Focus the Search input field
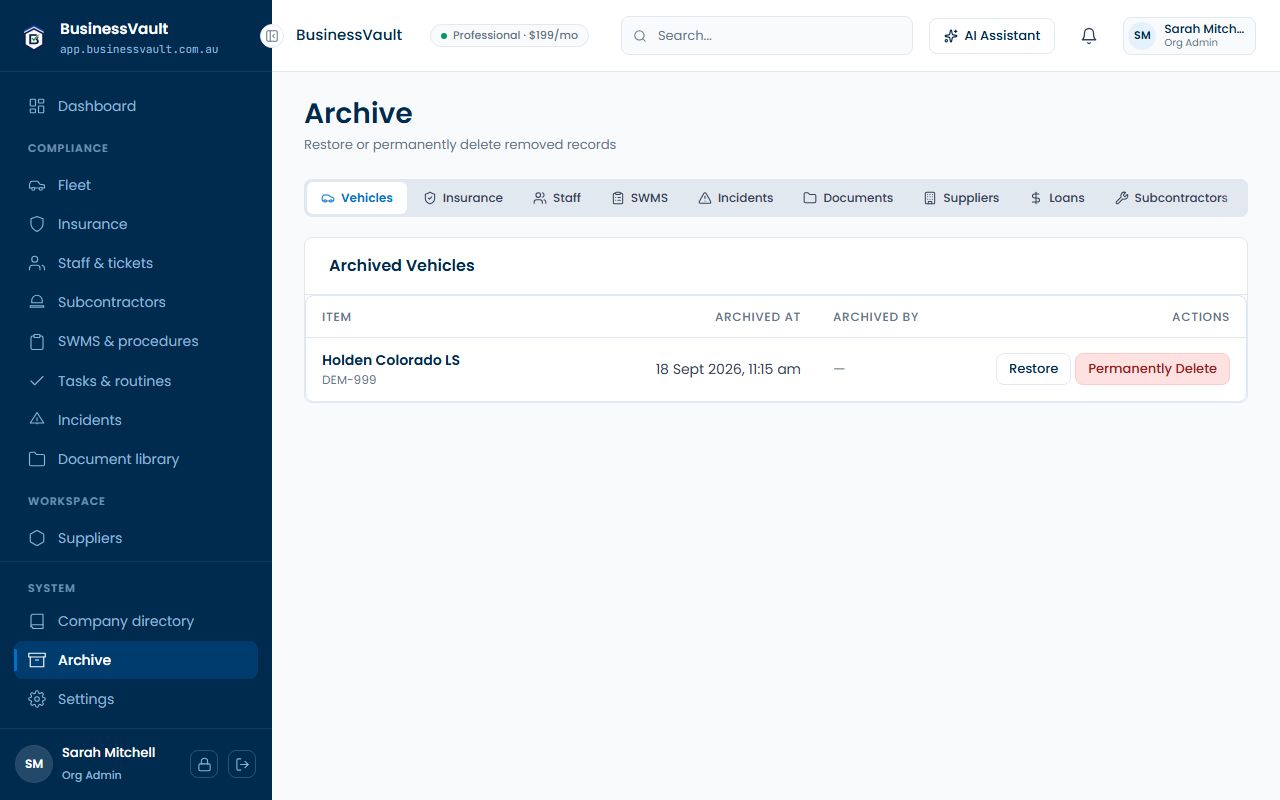 767,36
